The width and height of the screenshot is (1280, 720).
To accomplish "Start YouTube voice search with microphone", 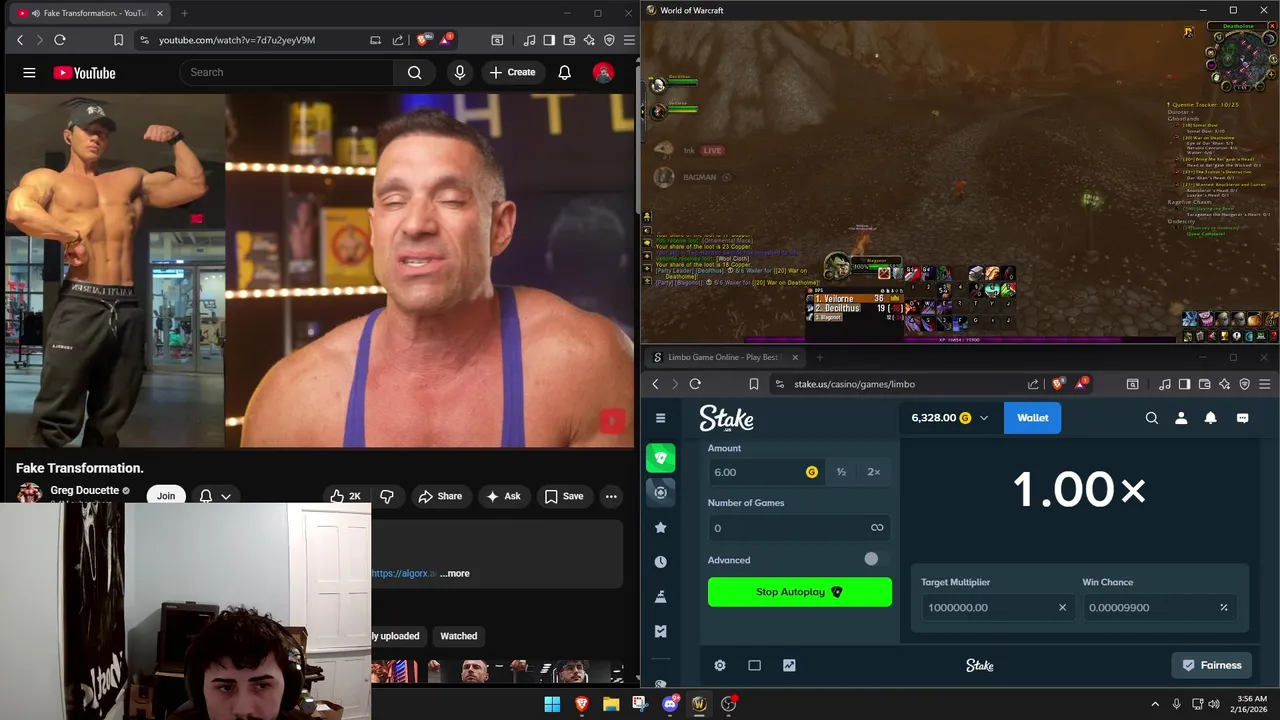I will [460, 72].
